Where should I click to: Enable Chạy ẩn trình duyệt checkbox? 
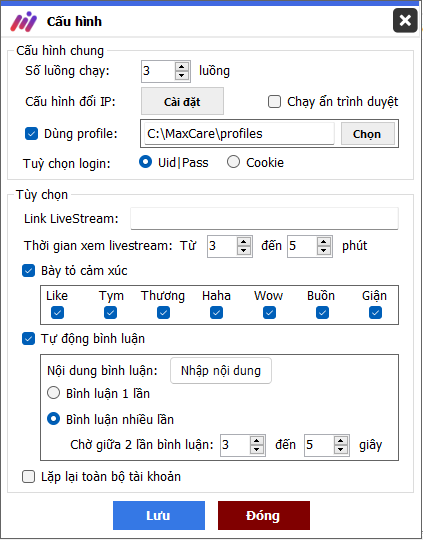pyautogui.click(x=274, y=102)
